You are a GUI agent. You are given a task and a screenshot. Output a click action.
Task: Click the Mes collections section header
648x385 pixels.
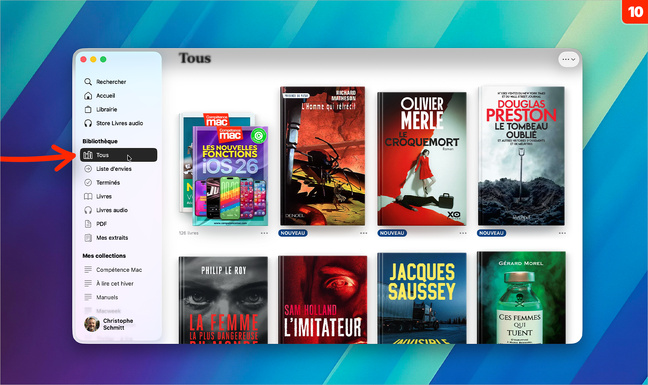[104, 256]
